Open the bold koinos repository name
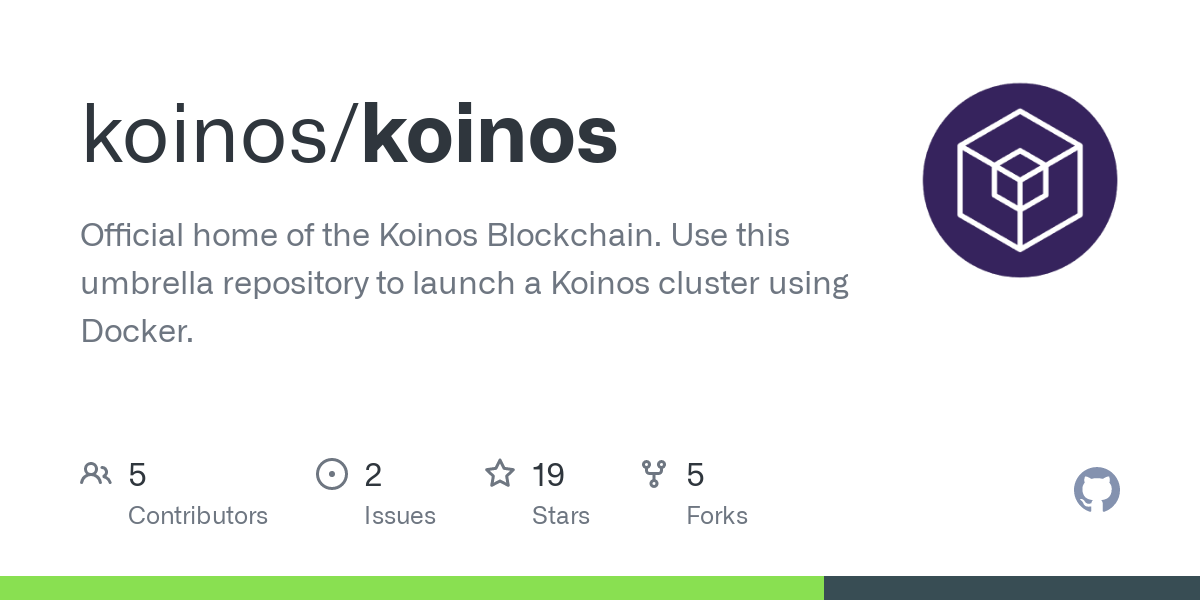The width and height of the screenshot is (1200, 600). [x=489, y=137]
